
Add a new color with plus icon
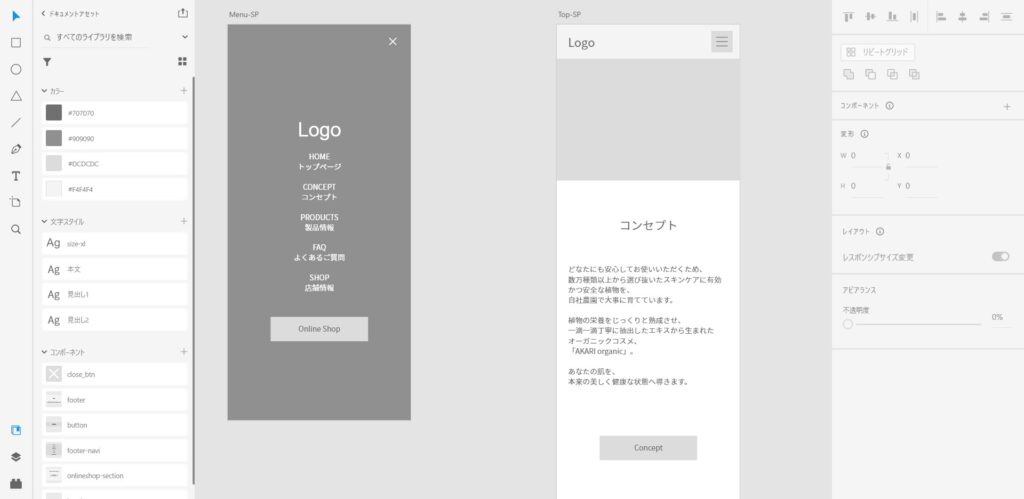tap(184, 91)
